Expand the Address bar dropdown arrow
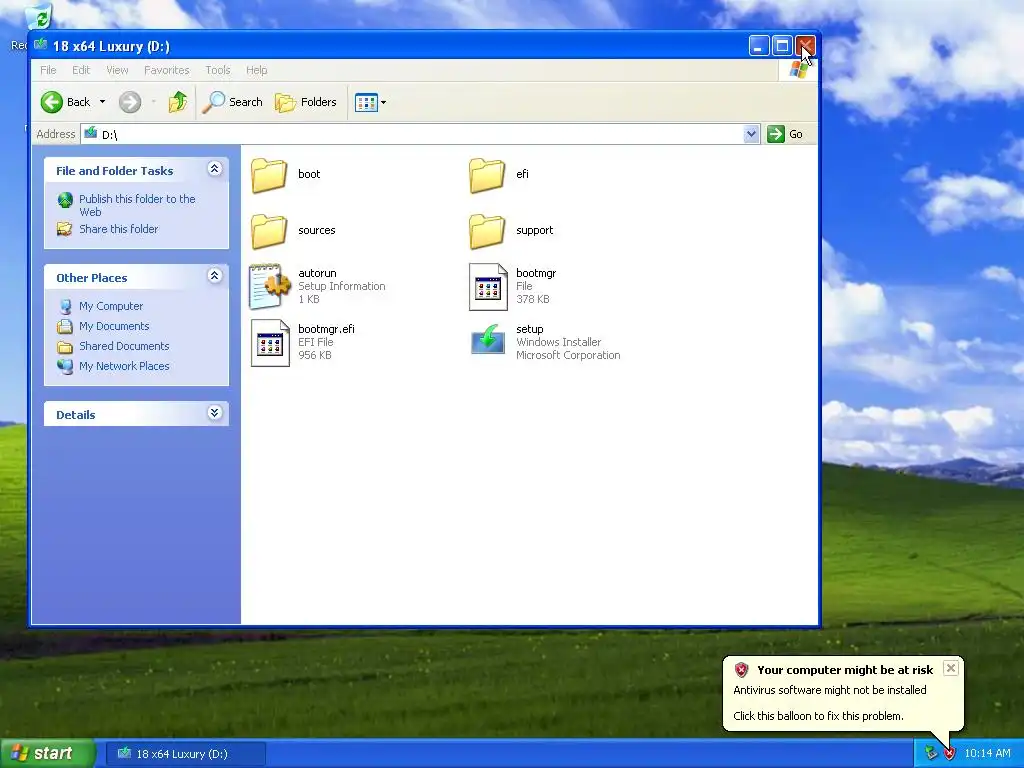The image size is (1024, 768). [x=752, y=134]
